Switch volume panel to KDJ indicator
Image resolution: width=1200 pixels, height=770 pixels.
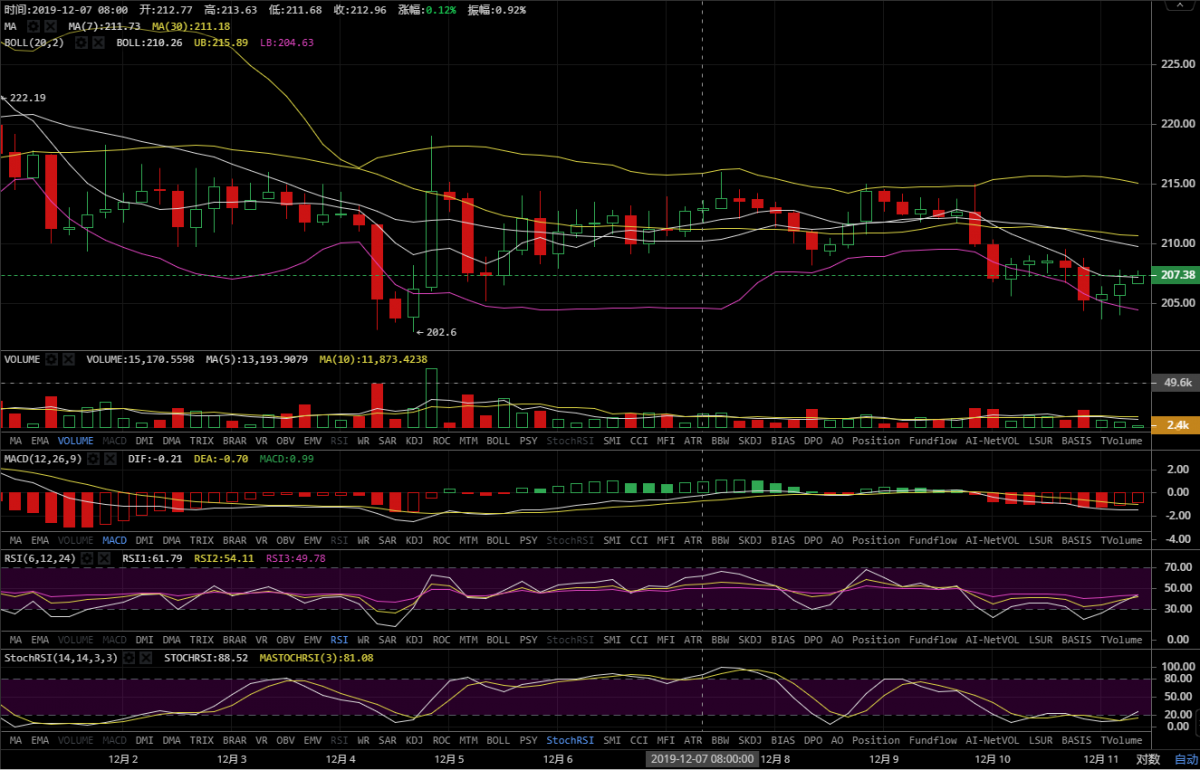414,441
